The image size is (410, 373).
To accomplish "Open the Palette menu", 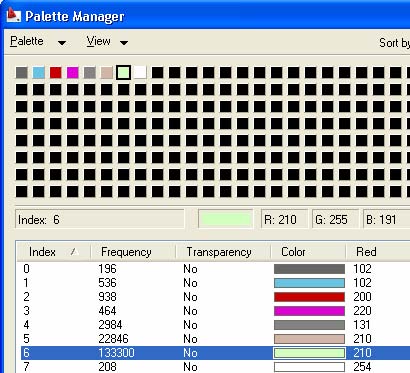I will tap(27, 41).
